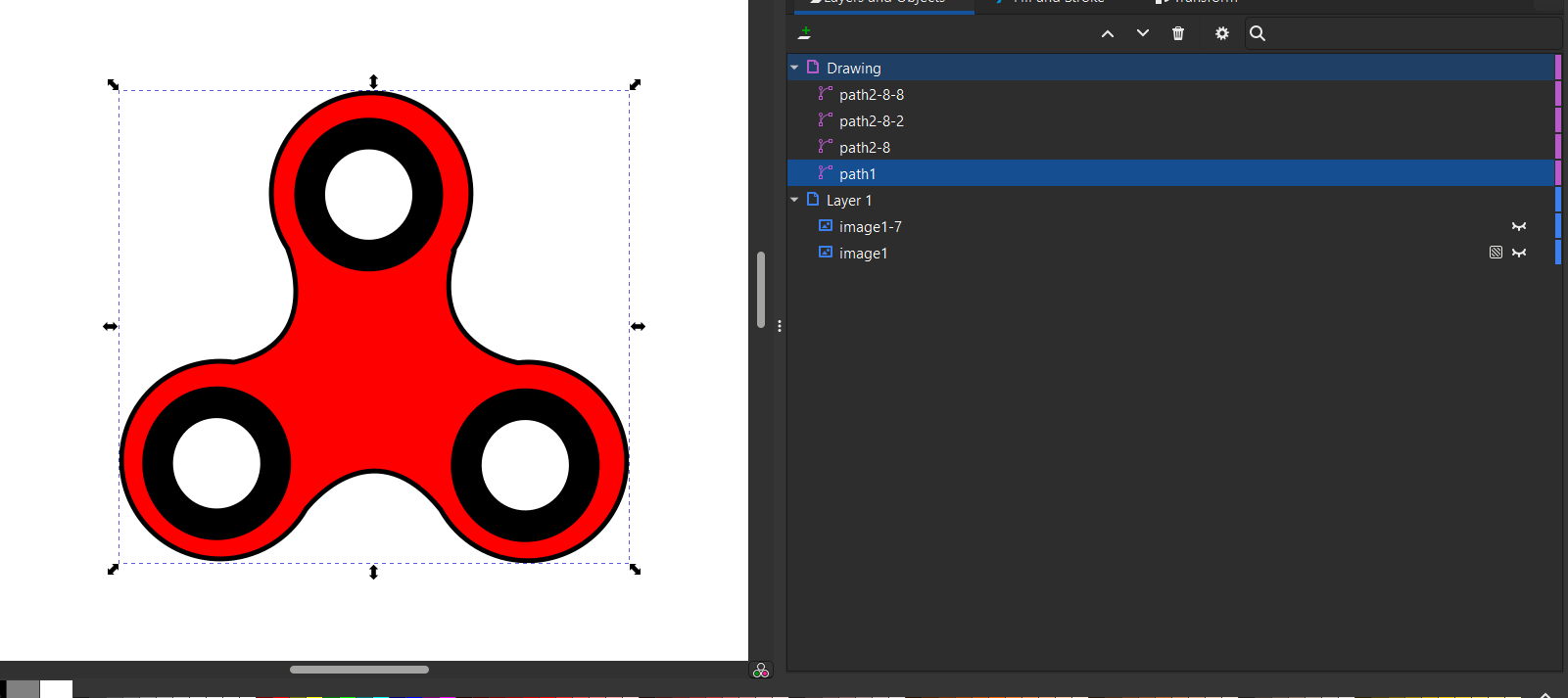
Task: Click the top-right corner scale handle on canvas
Action: click(635, 85)
